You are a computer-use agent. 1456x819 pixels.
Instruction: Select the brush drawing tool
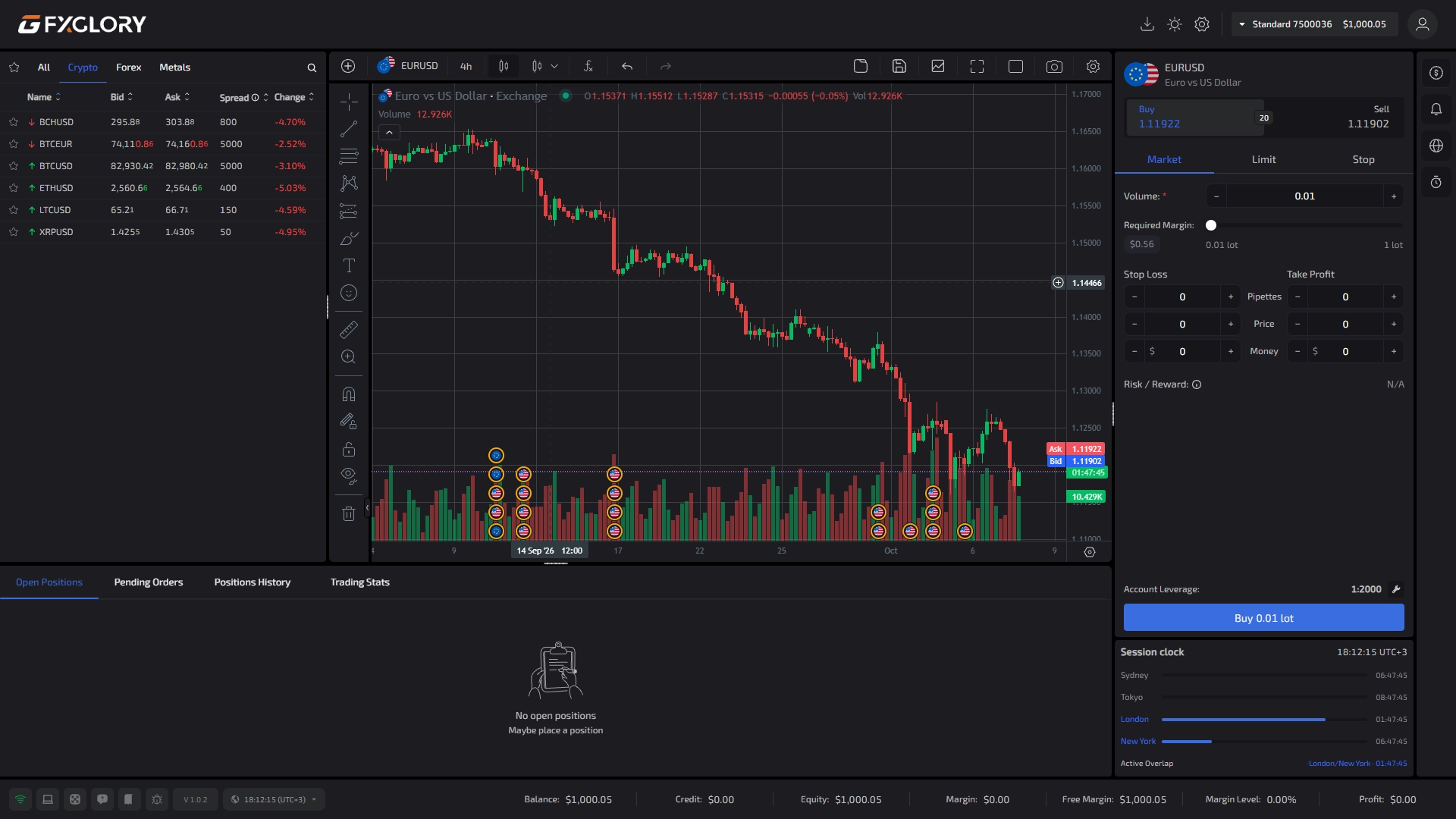point(349,238)
